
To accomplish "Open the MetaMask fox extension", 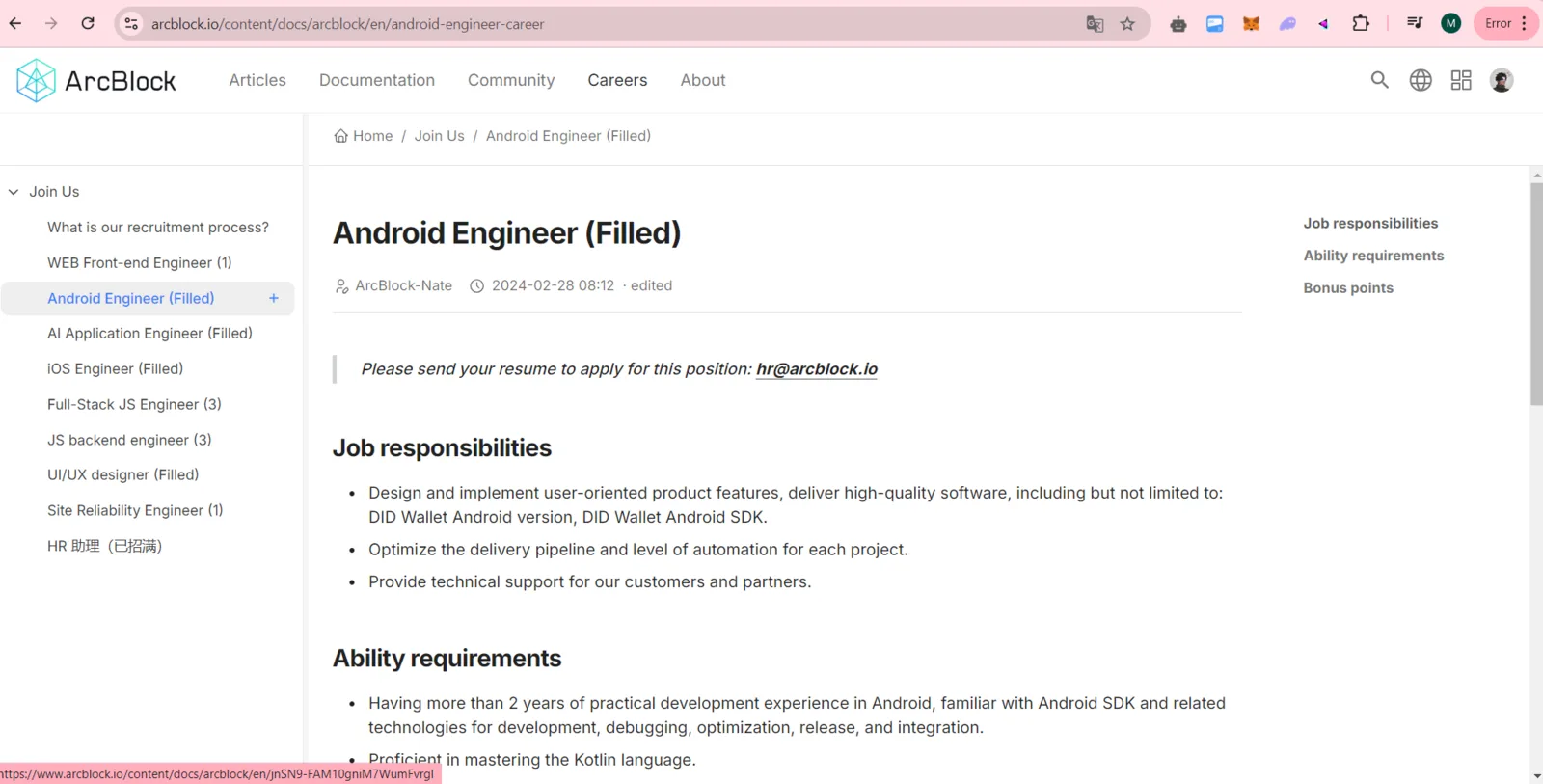I will 1251,24.
